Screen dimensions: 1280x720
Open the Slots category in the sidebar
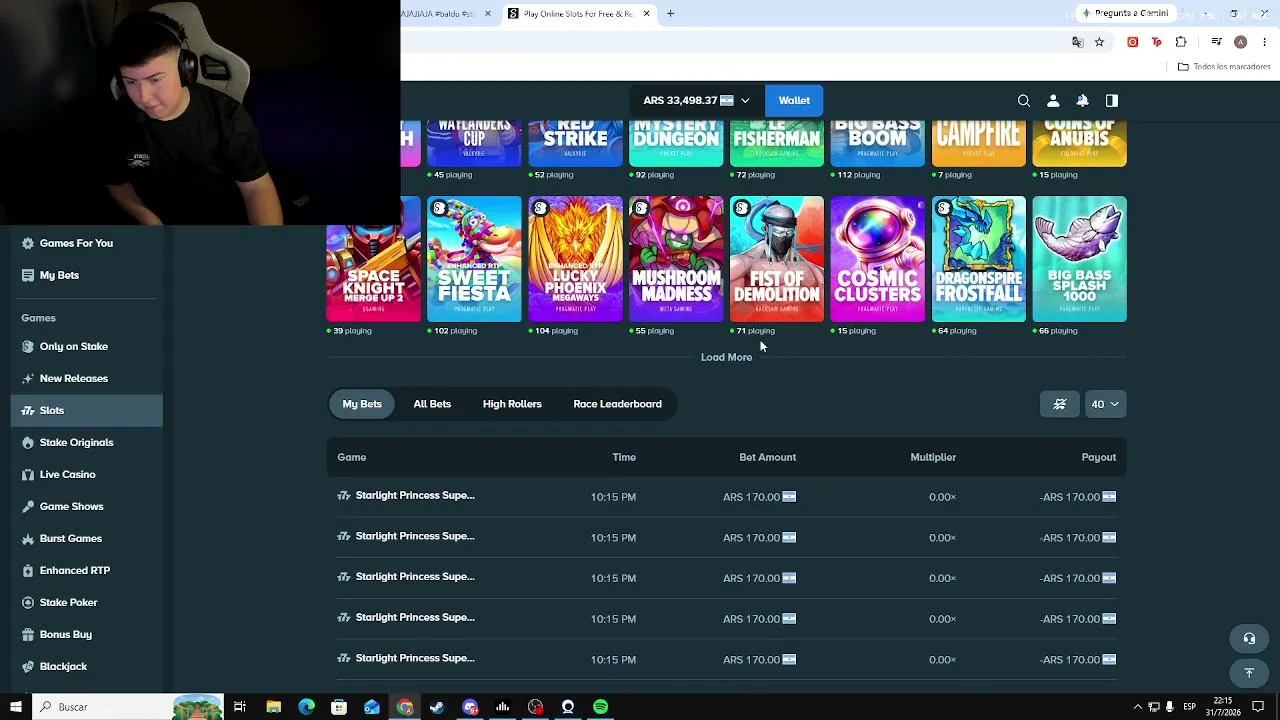point(87,410)
